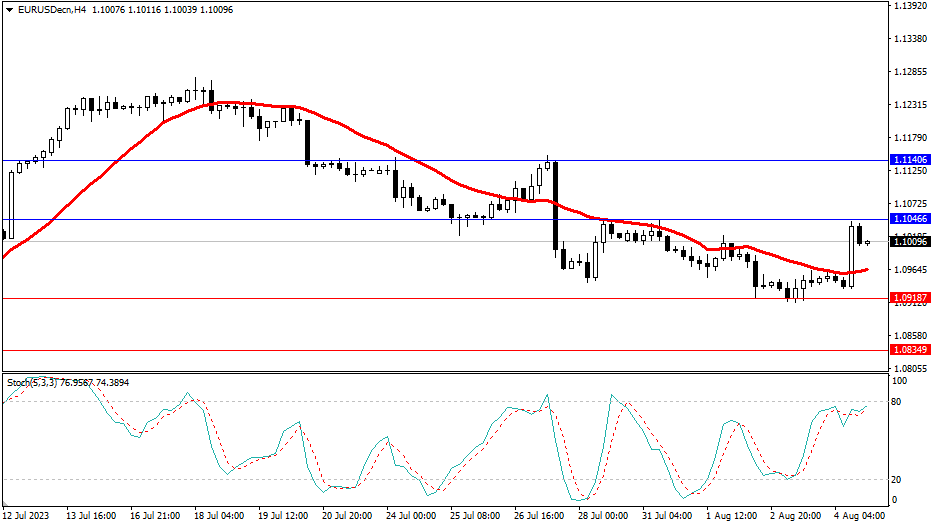Click the stochastic 80 level label
The width and height of the screenshot is (934, 525).
(897, 402)
